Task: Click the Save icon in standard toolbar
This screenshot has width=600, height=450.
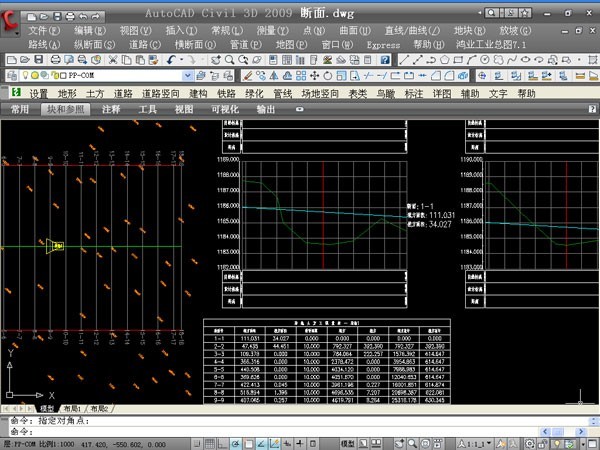Action: tap(39, 60)
